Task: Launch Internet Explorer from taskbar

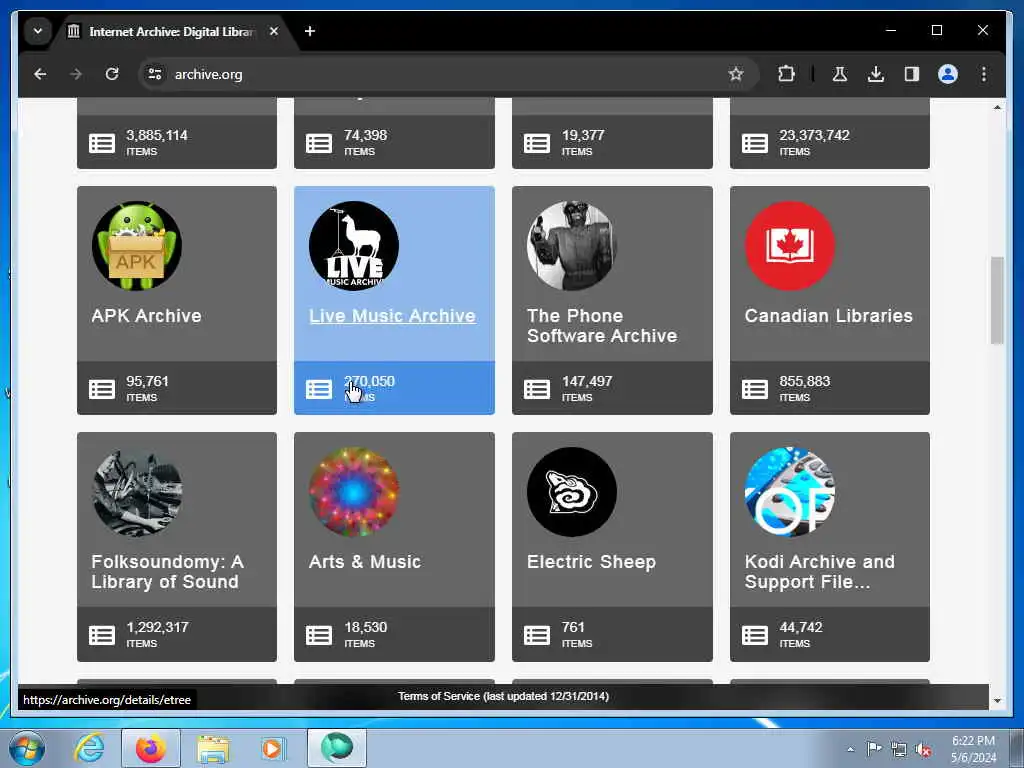Action: point(89,748)
